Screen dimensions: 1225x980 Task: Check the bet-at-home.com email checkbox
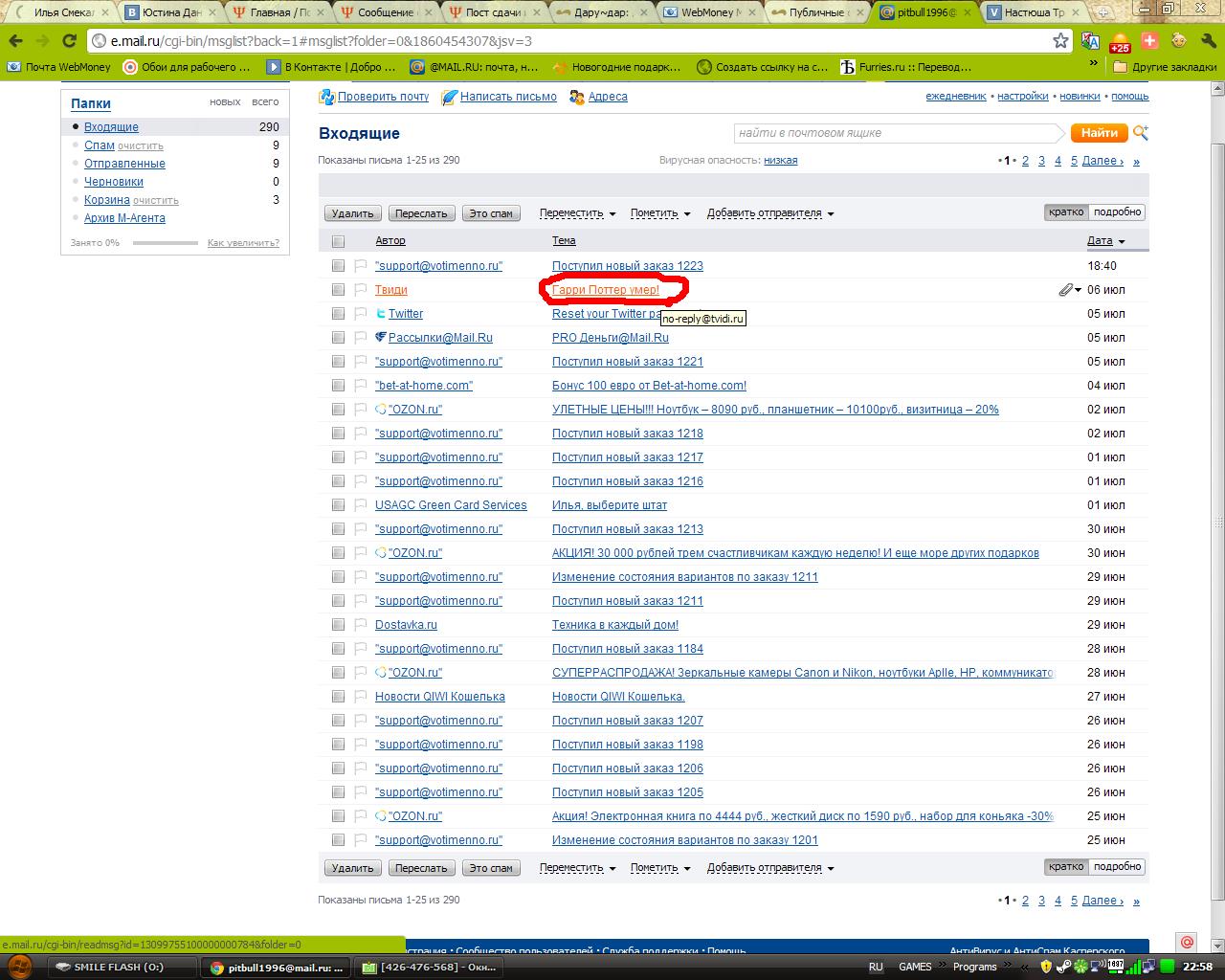(338, 386)
